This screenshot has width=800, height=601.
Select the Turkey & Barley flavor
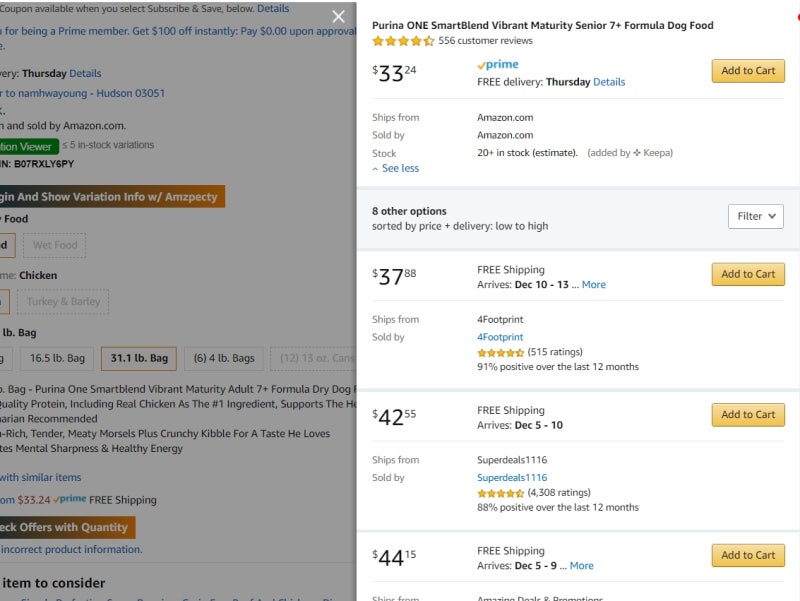(x=63, y=302)
